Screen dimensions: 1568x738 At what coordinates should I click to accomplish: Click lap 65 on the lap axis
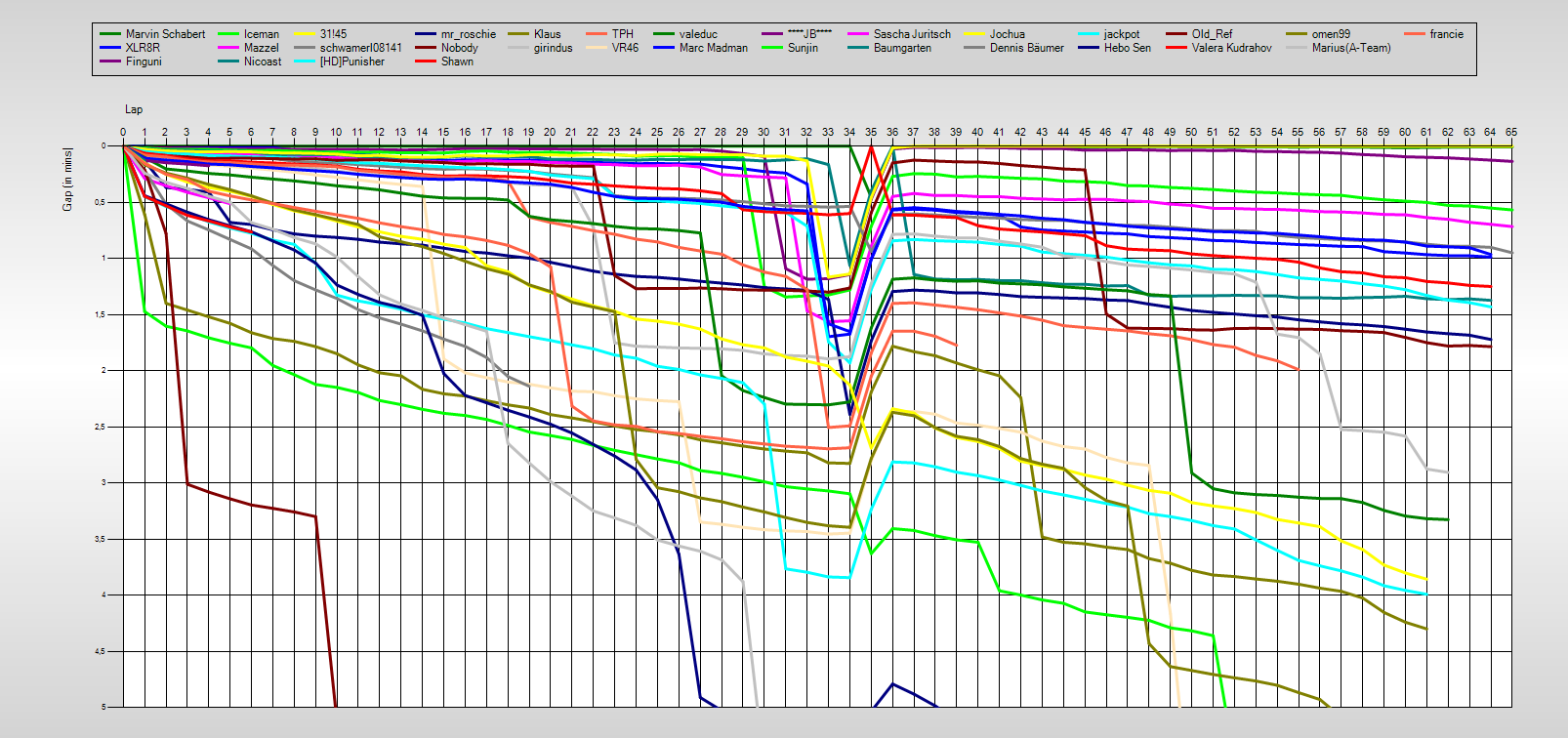(x=1511, y=132)
